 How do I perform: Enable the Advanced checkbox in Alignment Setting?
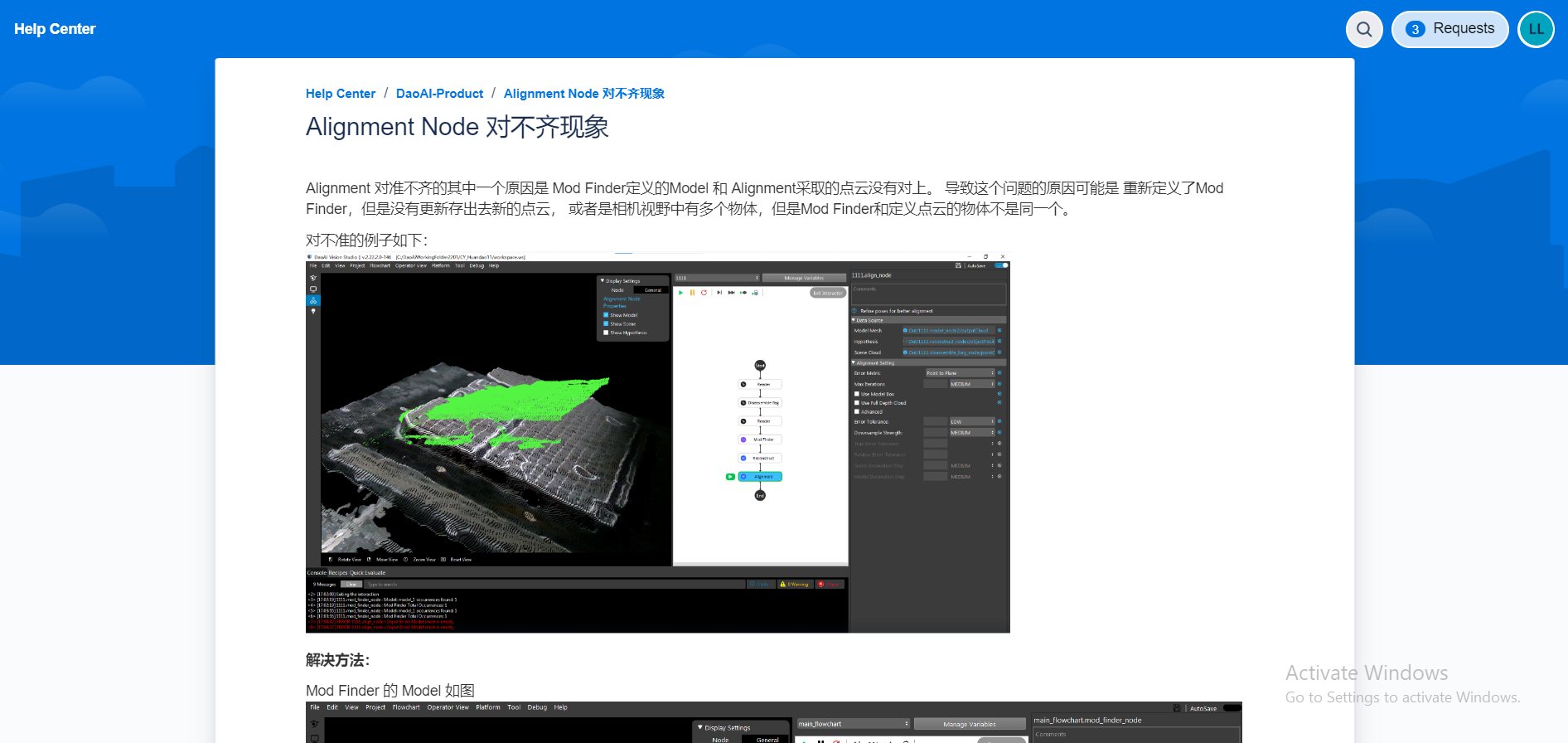(x=857, y=412)
